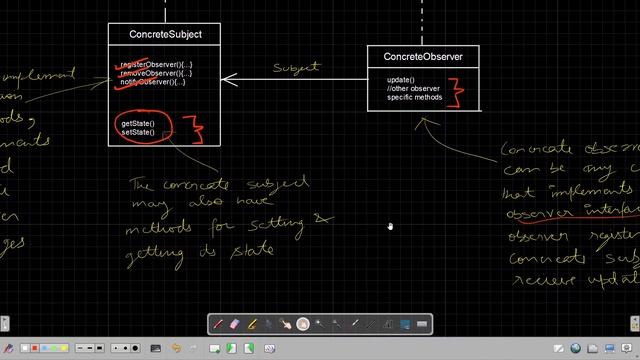640x360 pixels.
Task: Open the documents folder icon
Action: pos(593,348)
